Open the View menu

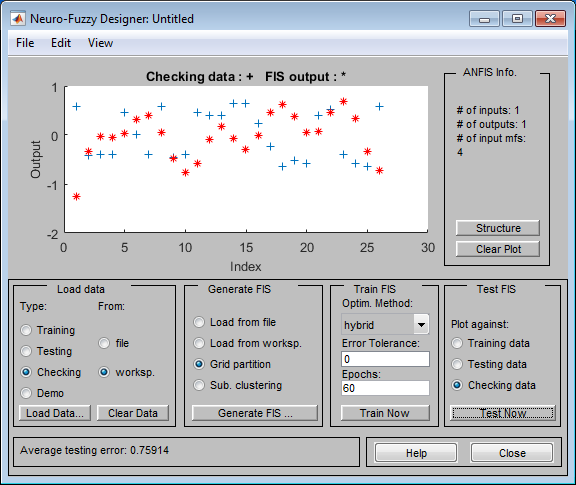tap(100, 43)
